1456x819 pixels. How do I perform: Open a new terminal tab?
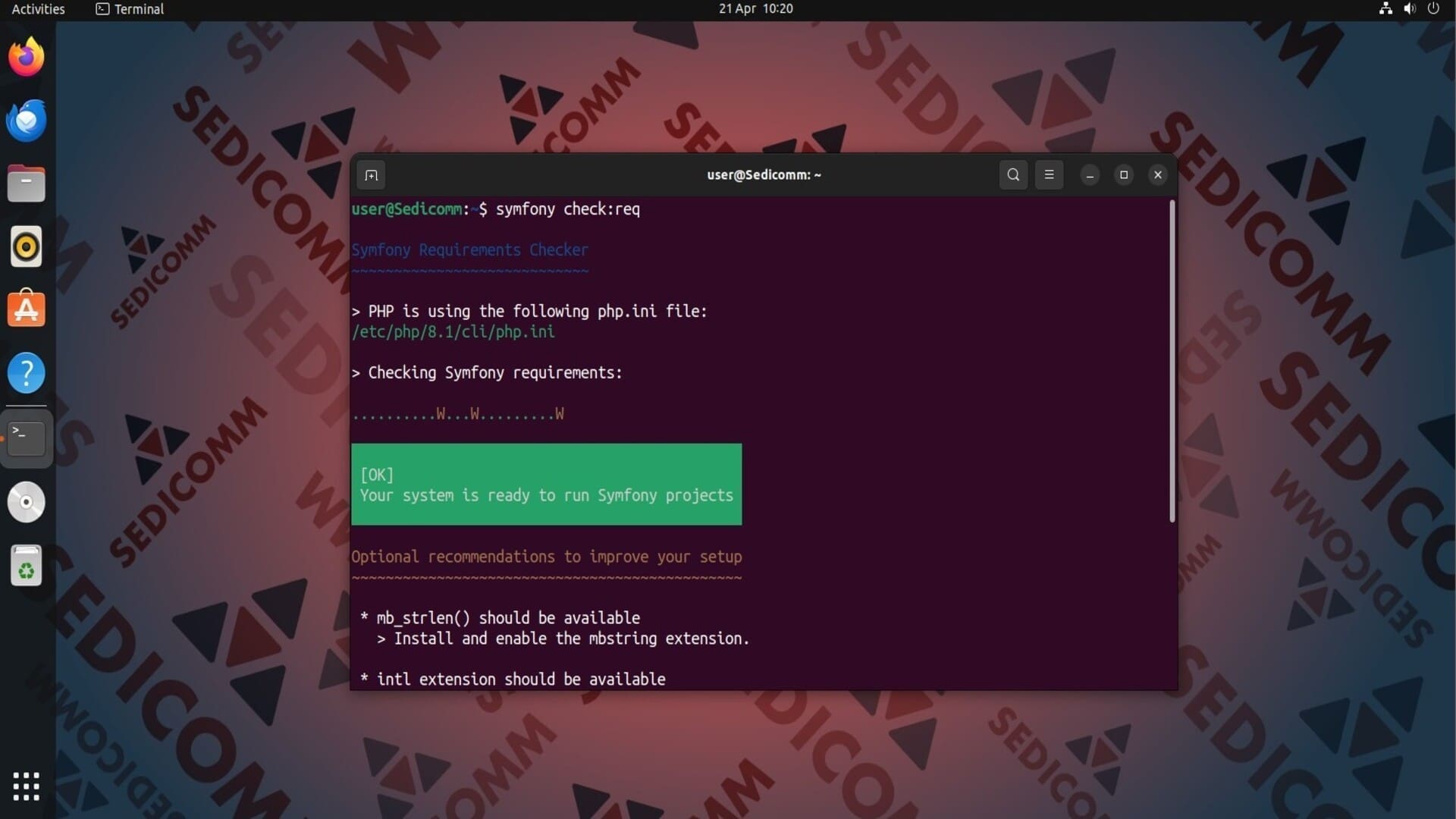tap(371, 175)
